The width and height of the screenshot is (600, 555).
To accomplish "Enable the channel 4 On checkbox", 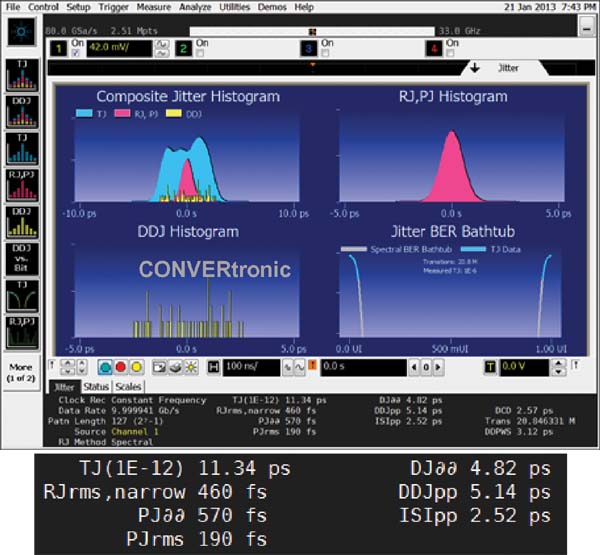I will [450, 53].
